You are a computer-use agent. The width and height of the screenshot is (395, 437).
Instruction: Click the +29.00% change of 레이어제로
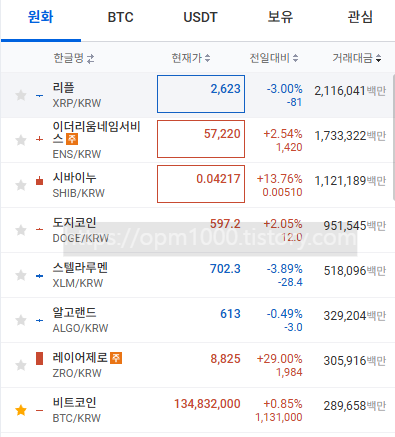(x=279, y=359)
